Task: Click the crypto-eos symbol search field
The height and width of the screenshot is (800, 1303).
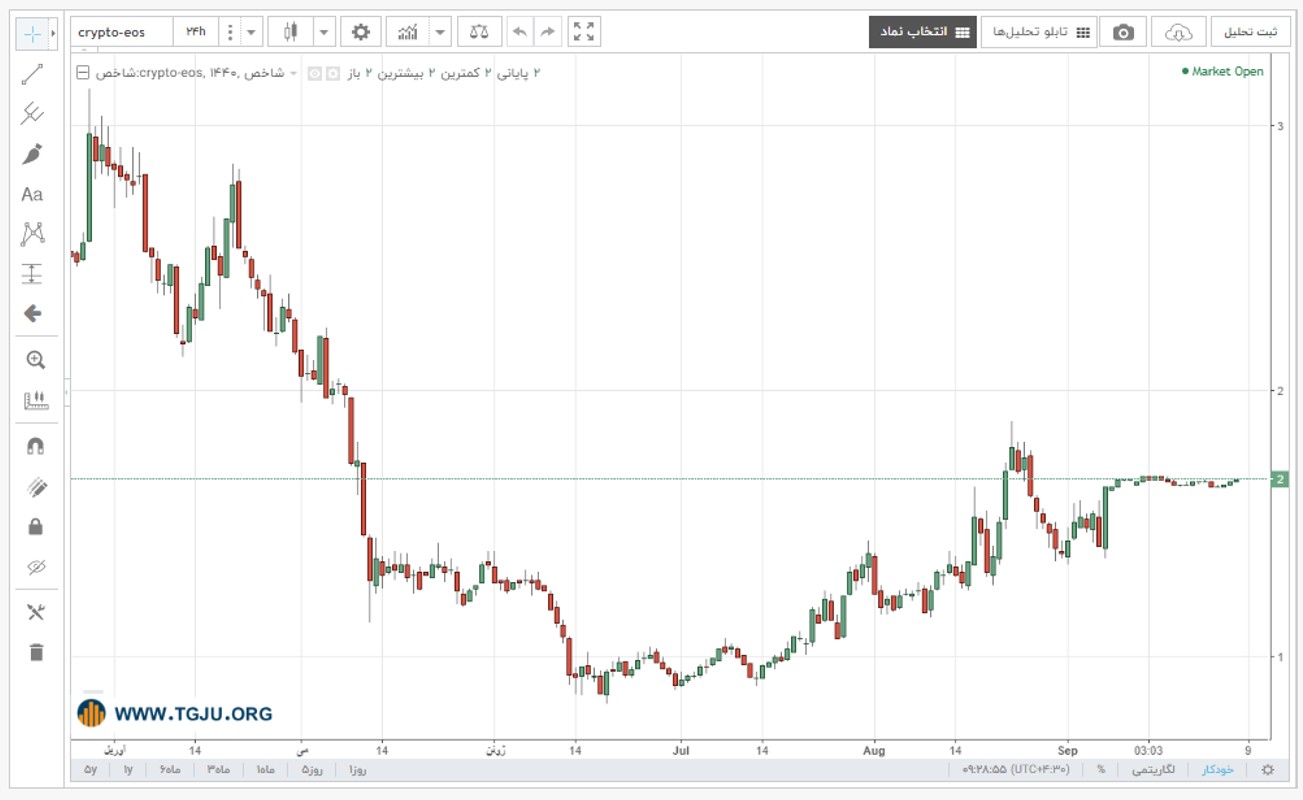Action: (122, 32)
